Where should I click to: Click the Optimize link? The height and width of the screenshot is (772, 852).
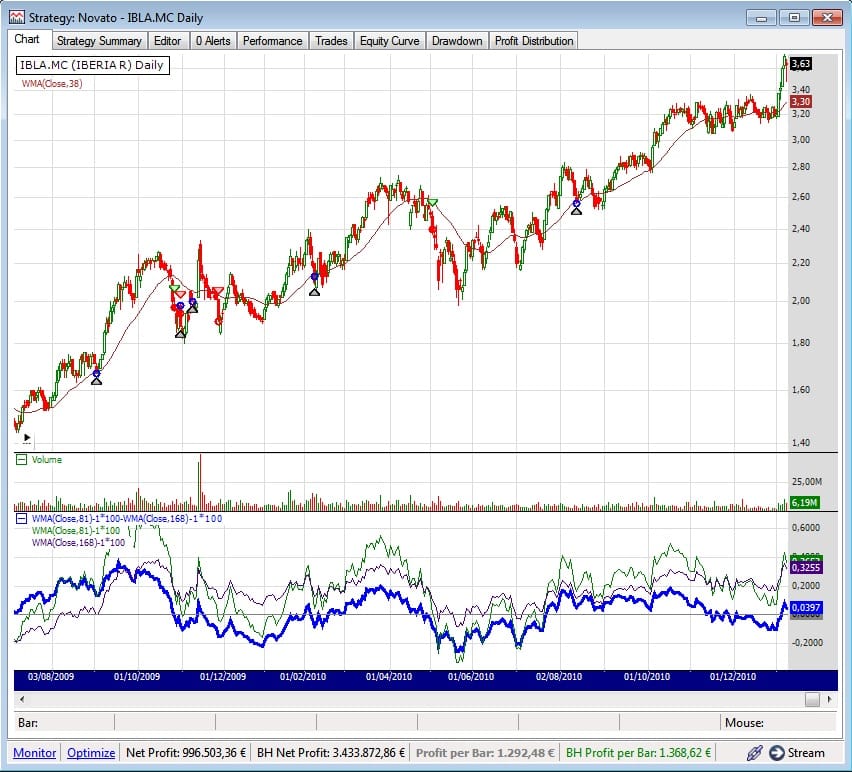91,753
